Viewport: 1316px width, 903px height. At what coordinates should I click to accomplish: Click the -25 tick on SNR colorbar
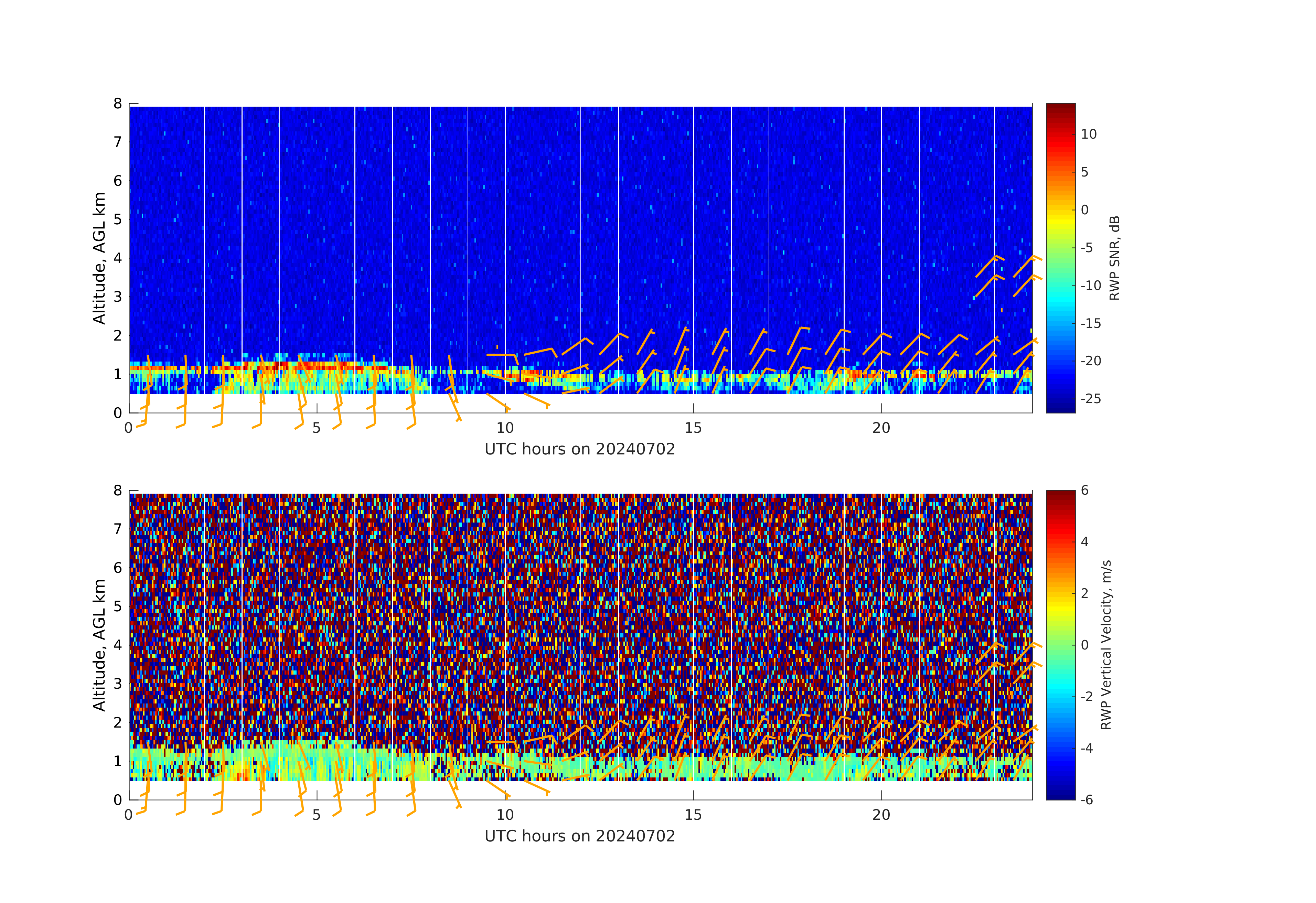point(1091,399)
